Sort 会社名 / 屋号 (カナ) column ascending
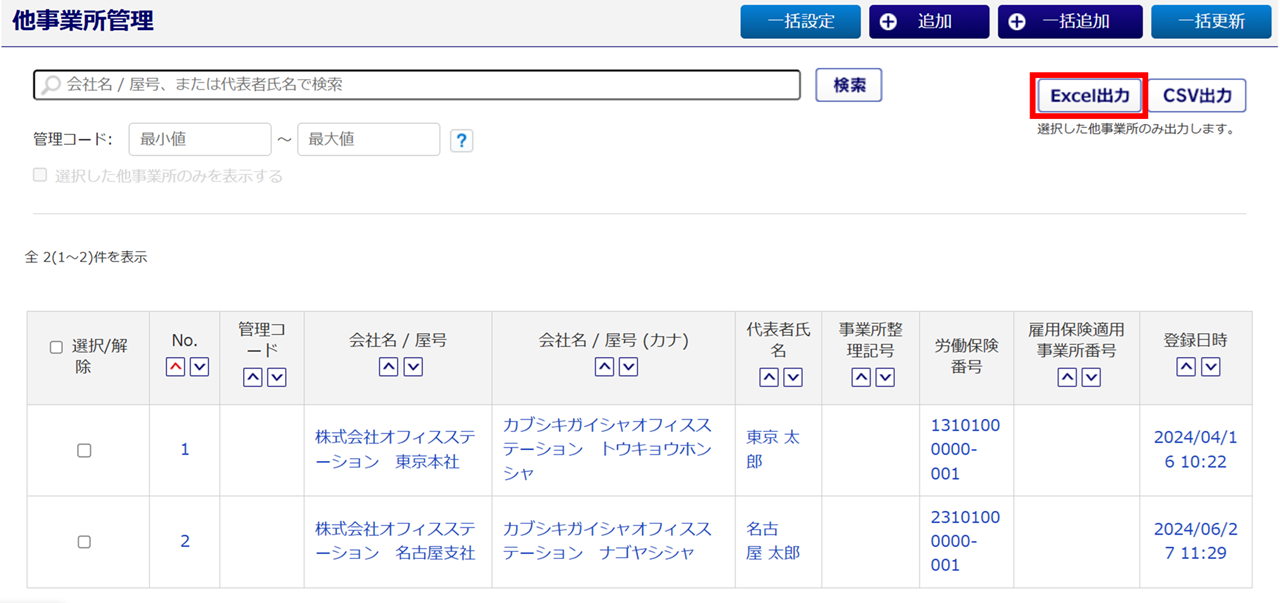The image size is (1280, 603). (604, 367)
